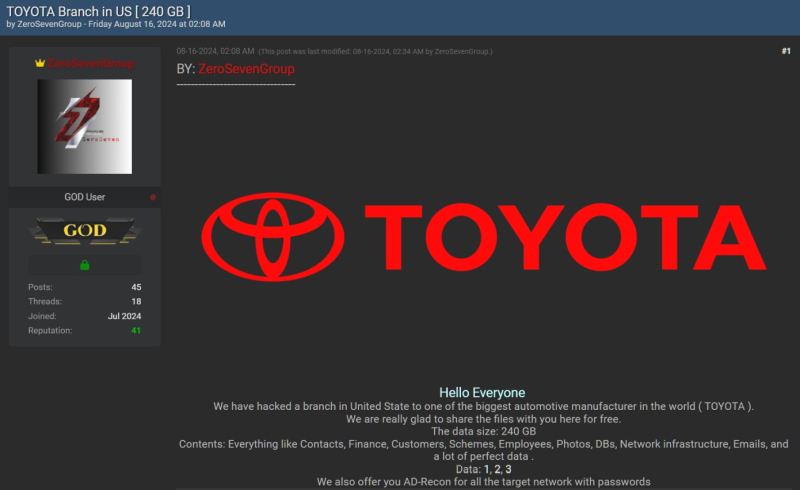Open Data link 2
Image resolution: width=800 pixels, height=490 pixels.
(x=497, y=469)
